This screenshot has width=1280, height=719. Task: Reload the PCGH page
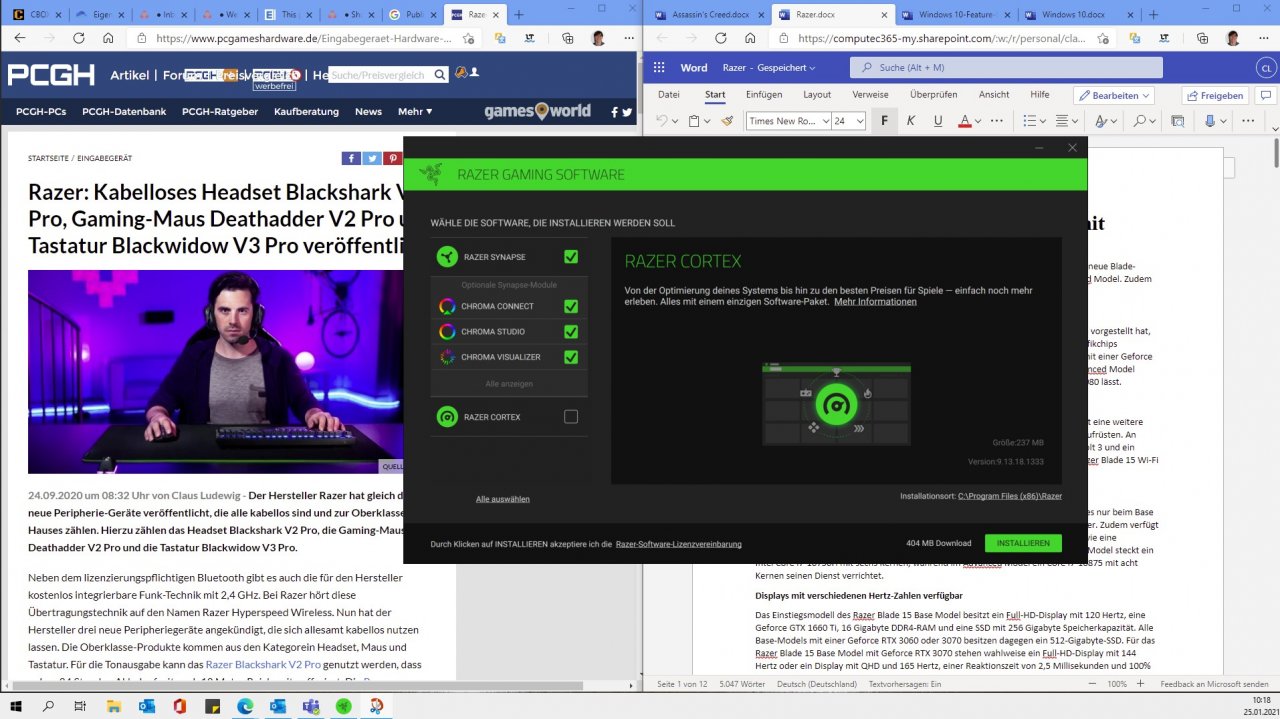tap(77, 38)
